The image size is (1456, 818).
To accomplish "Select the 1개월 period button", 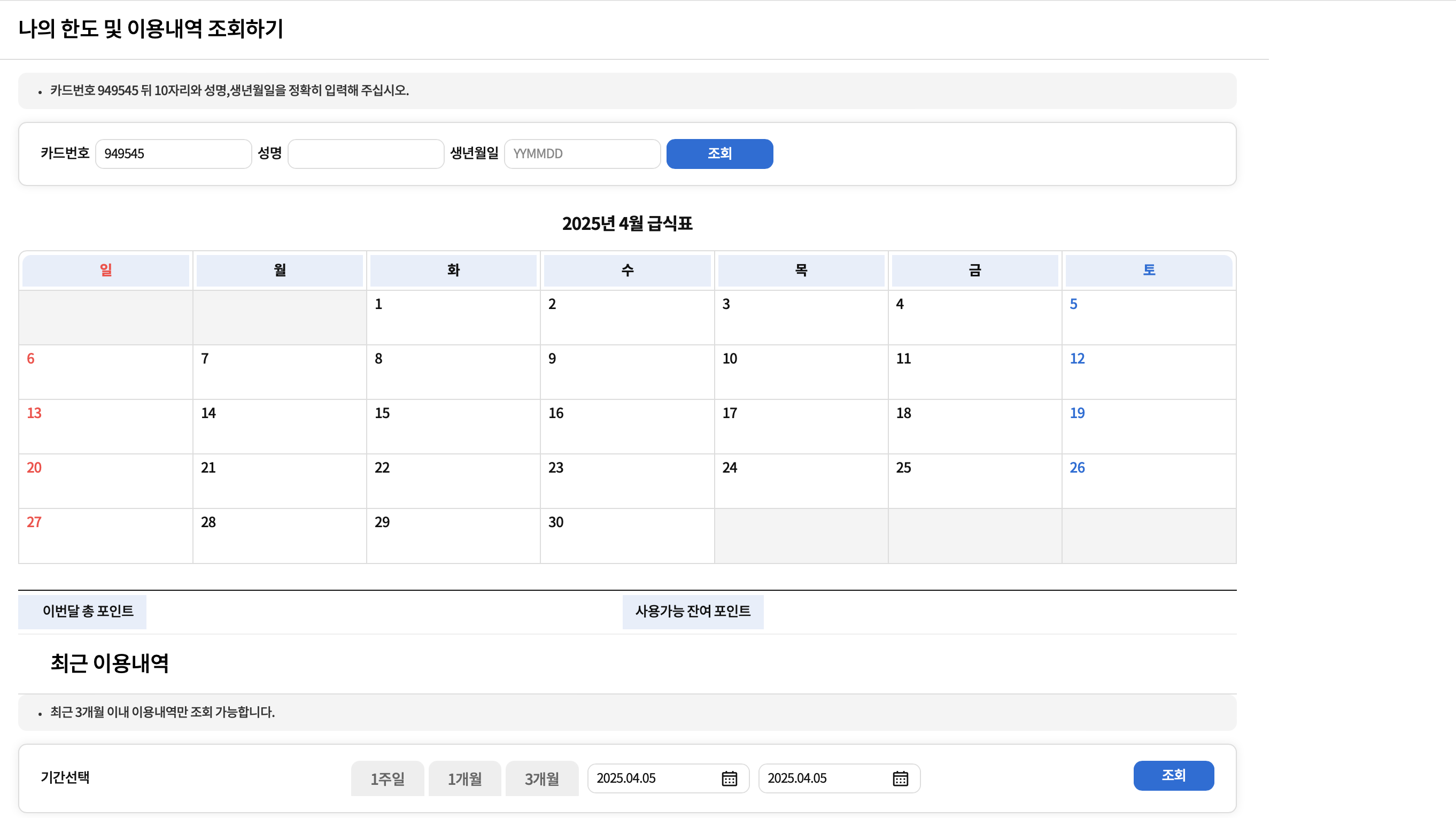I will [464, 778].
